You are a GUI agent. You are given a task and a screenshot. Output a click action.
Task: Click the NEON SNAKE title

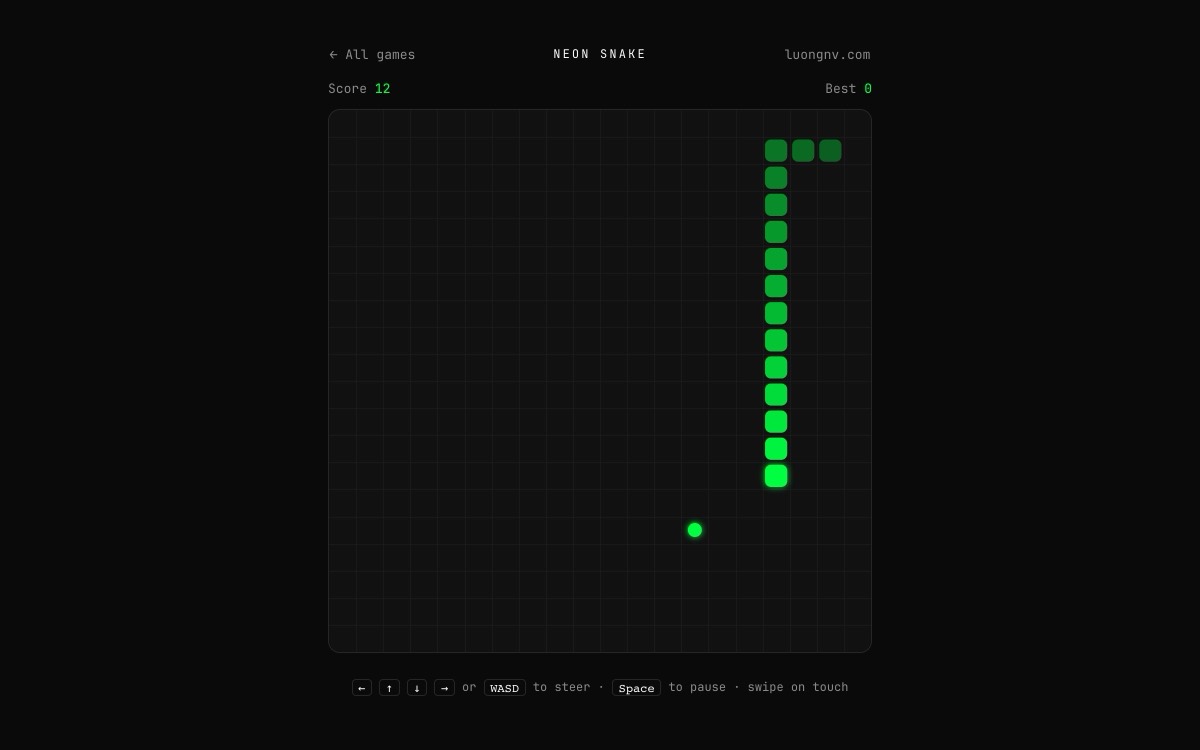(600, 54)
